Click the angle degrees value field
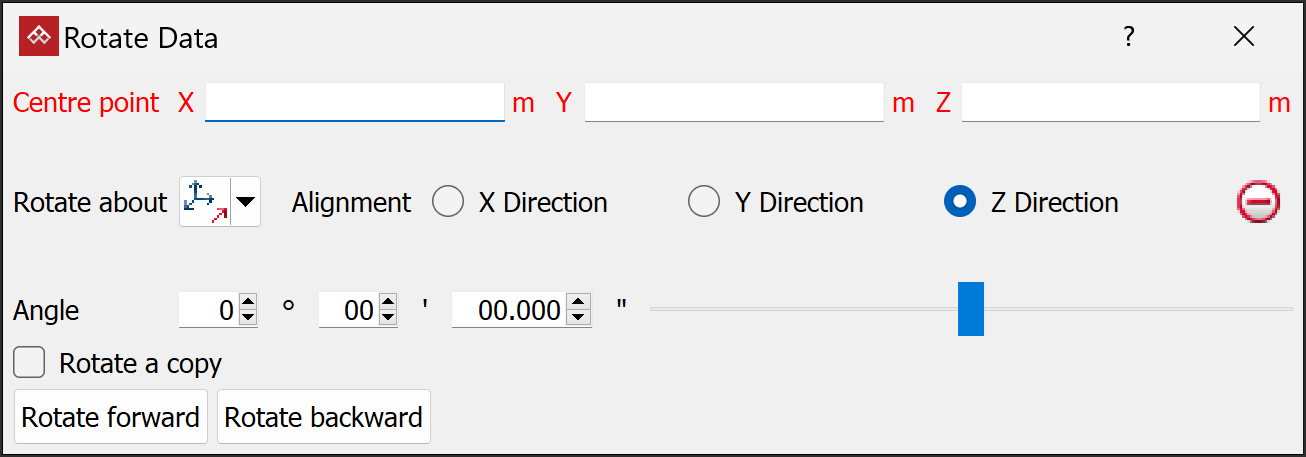Screen dimensions: 1306x457 [208, 310]
